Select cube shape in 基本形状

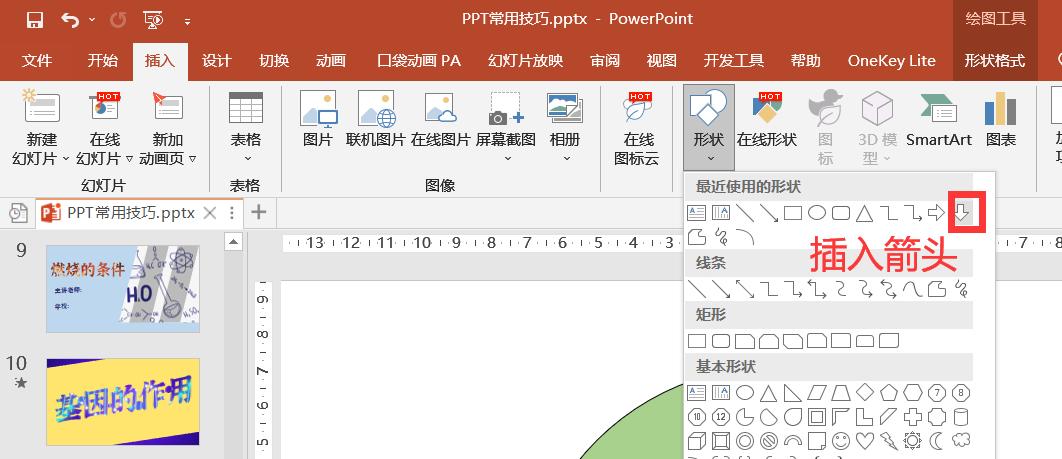click(x=697, y=441)
